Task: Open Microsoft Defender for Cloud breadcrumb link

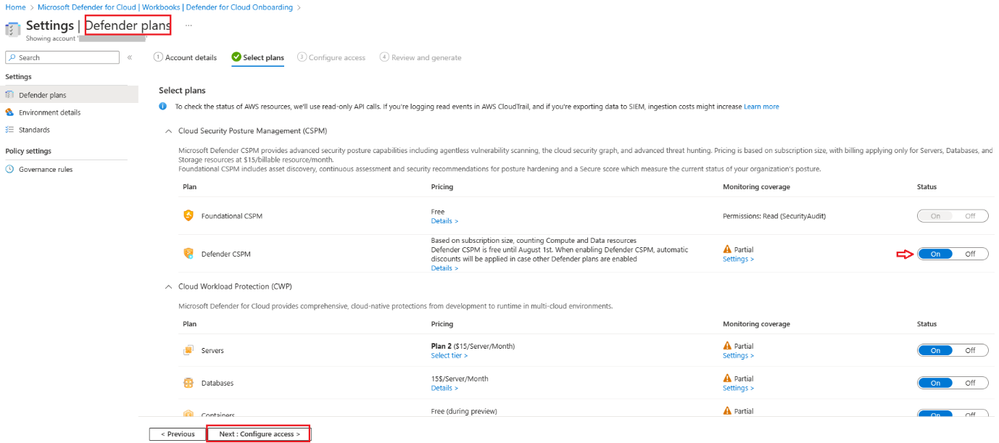Action: [x=166, y=7]
